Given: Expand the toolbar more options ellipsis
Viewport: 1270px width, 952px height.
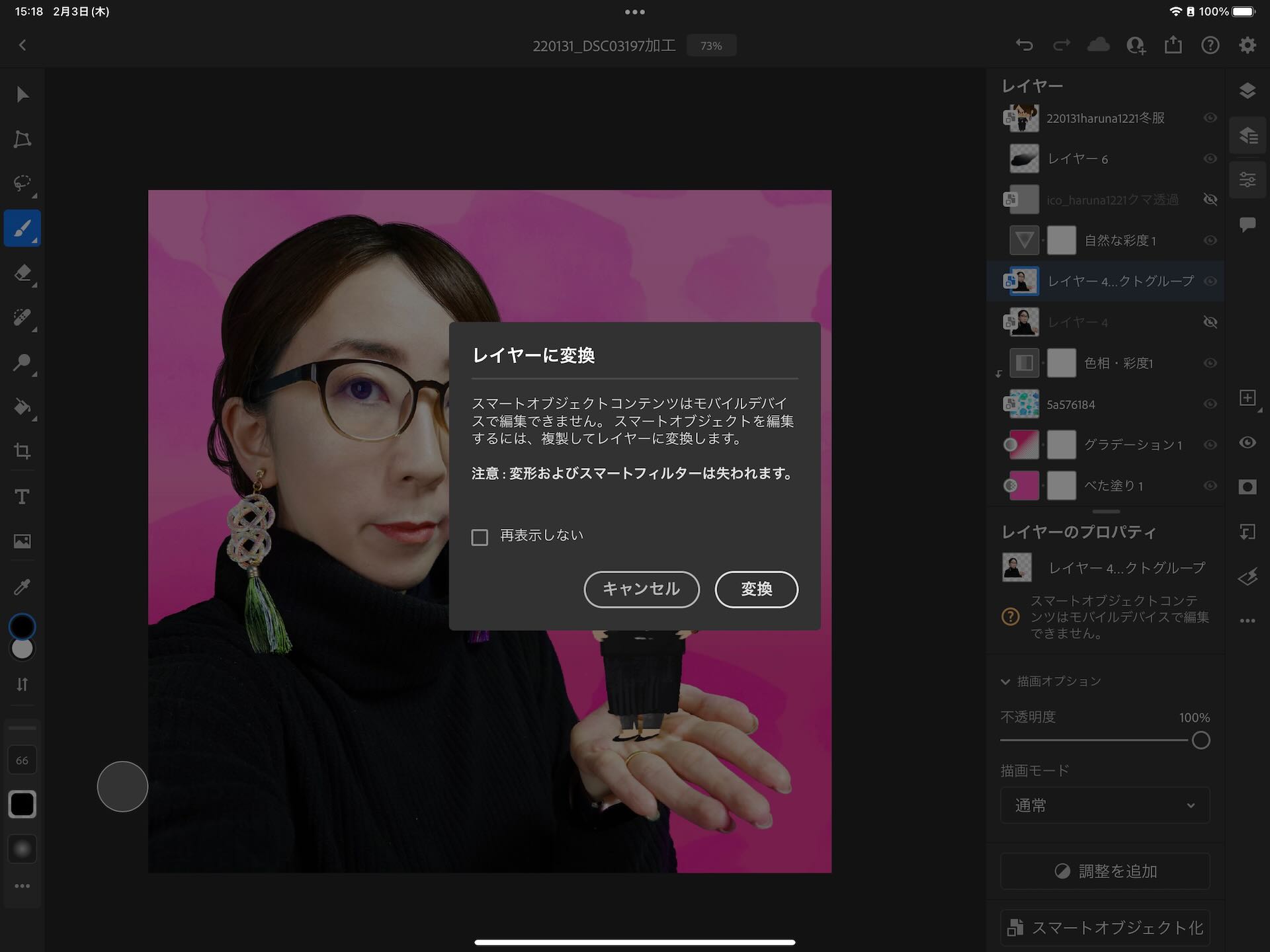Looking at the screenshot, I should pos(22,886).
